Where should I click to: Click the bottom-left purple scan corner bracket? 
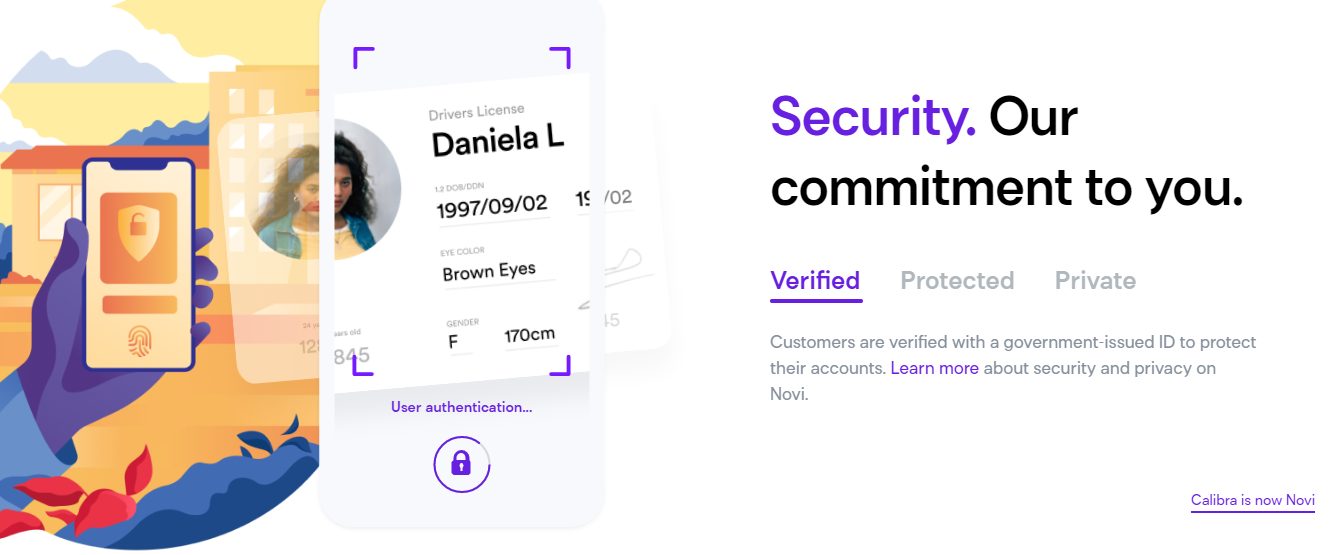click(x=363, y=365)
